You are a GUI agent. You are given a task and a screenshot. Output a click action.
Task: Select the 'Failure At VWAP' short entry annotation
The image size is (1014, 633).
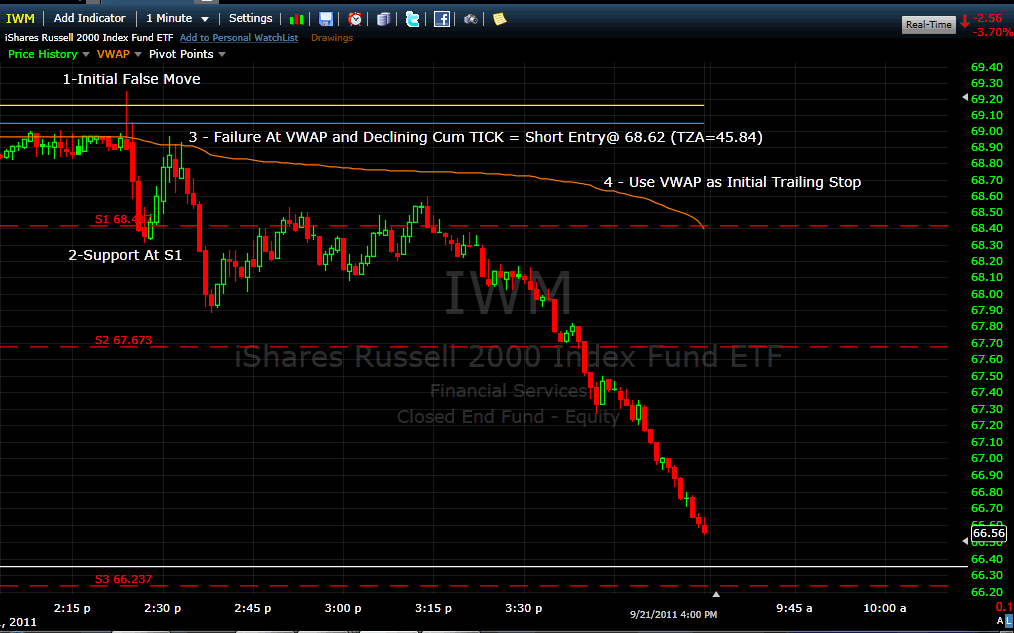coord(475,137)
